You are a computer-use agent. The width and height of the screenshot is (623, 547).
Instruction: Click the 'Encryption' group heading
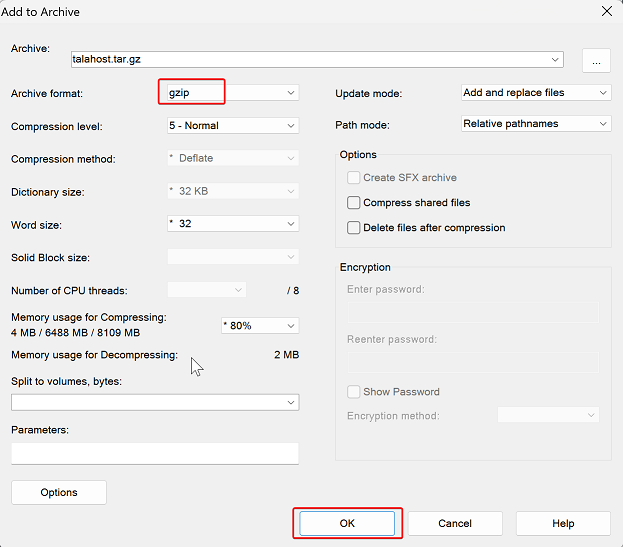click(365, 267)
